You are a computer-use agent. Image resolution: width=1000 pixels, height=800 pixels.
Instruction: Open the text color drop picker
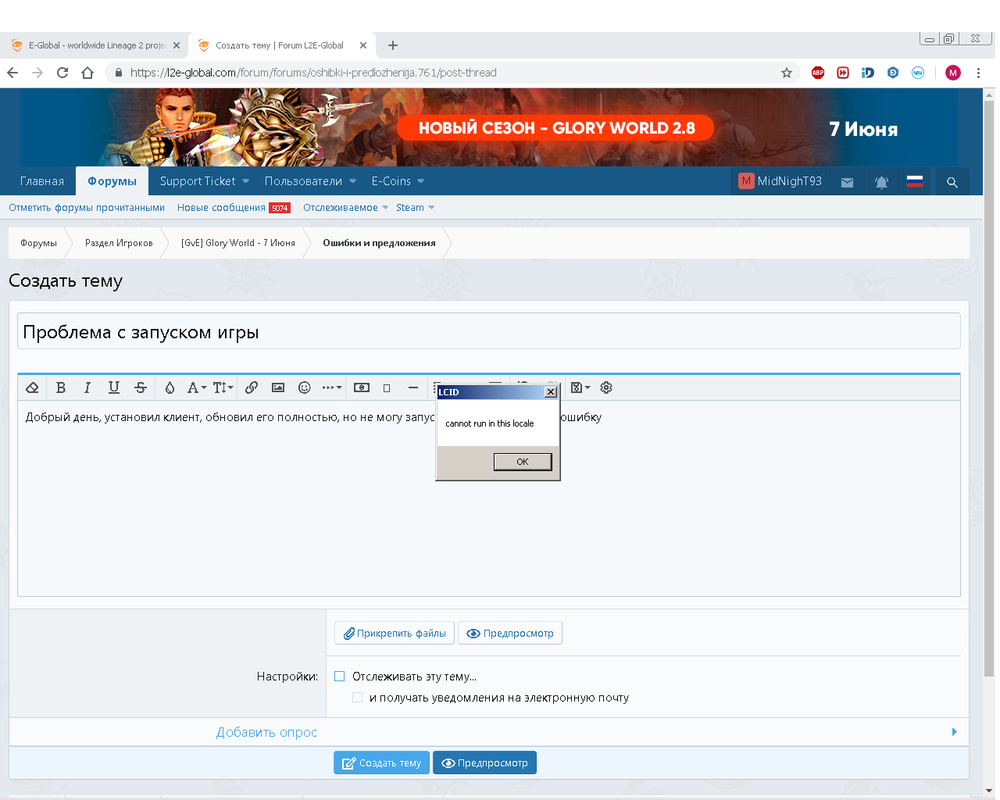(169, 388)
